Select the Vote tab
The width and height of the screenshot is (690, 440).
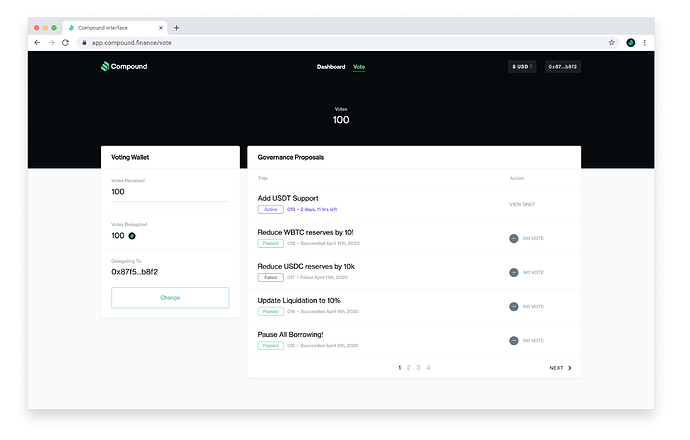(x=359, y=67)
